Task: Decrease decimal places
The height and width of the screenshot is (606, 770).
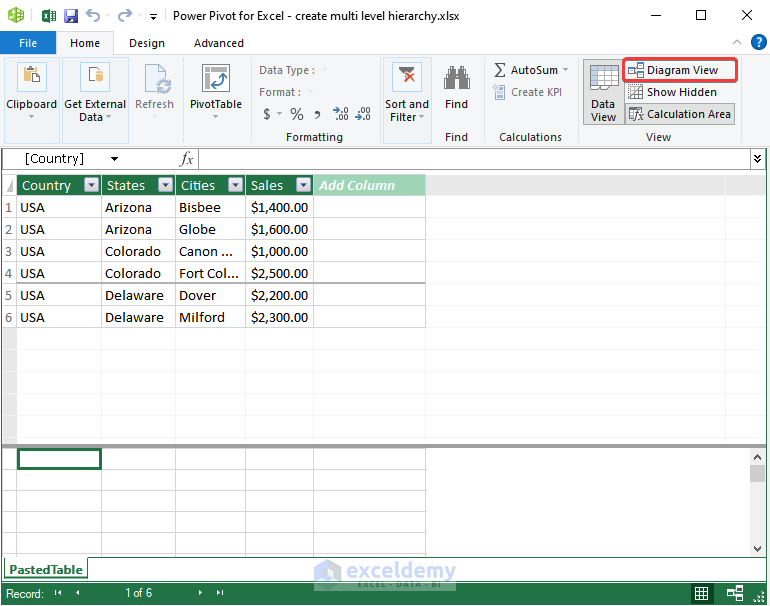Action: tap(363, 114)
